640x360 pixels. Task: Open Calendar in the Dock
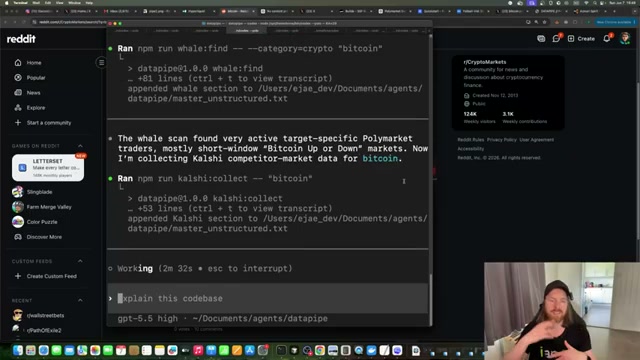tap(121, 350)
